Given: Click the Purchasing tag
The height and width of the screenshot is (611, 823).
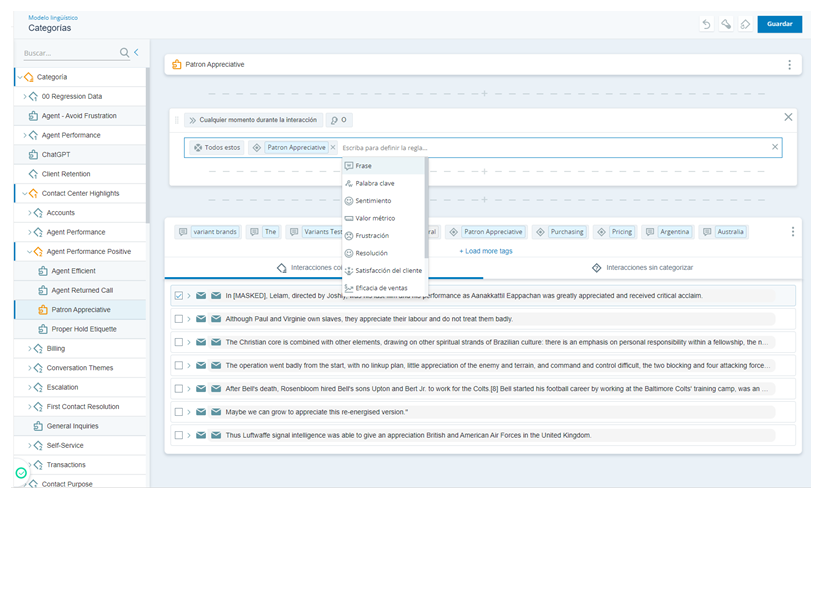Looking at the screenshot, I should click(560, 232).
